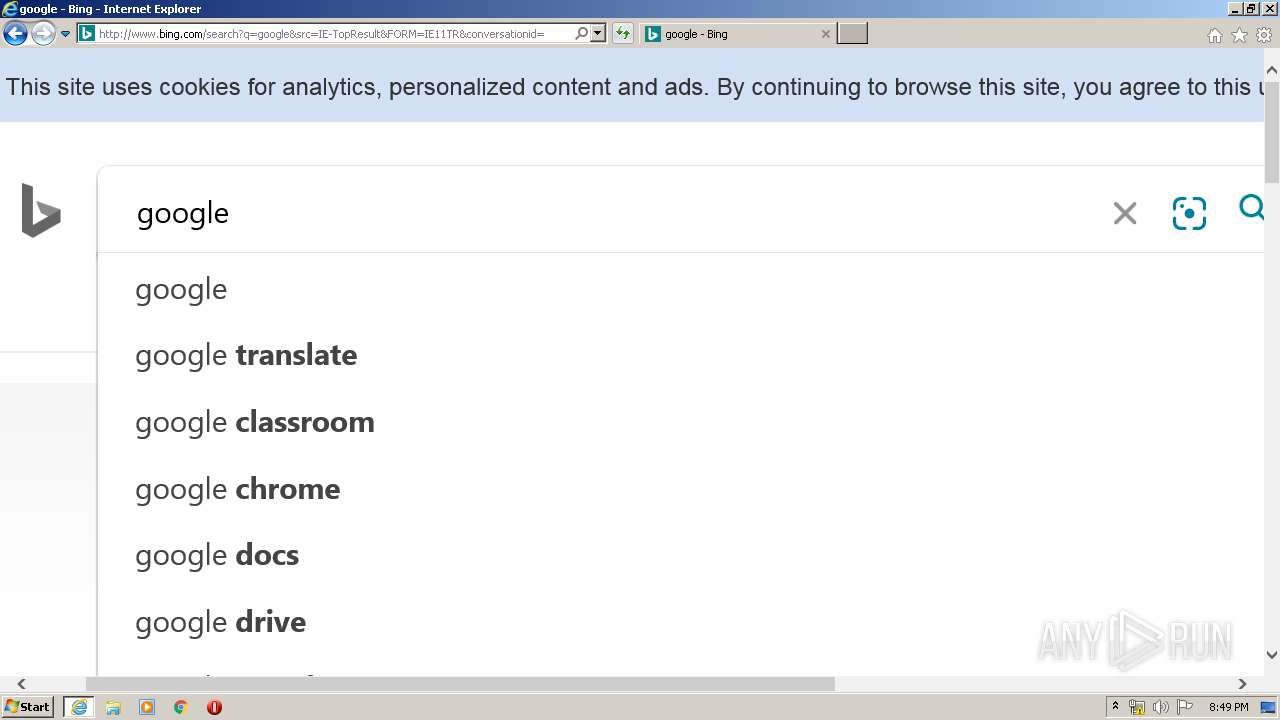Click the Refresh page icon
This screenshot has height=720, width=1280.
(623, 34)
